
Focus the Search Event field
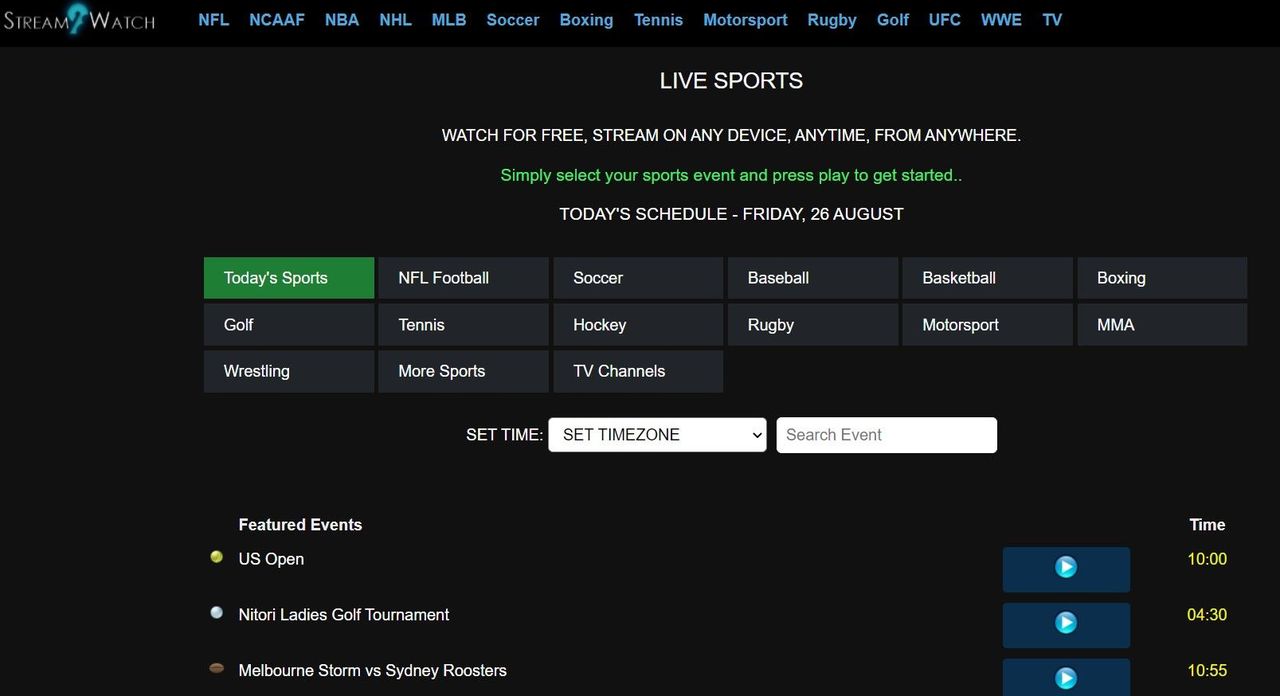pyautogui.click(x=886, y=435)
